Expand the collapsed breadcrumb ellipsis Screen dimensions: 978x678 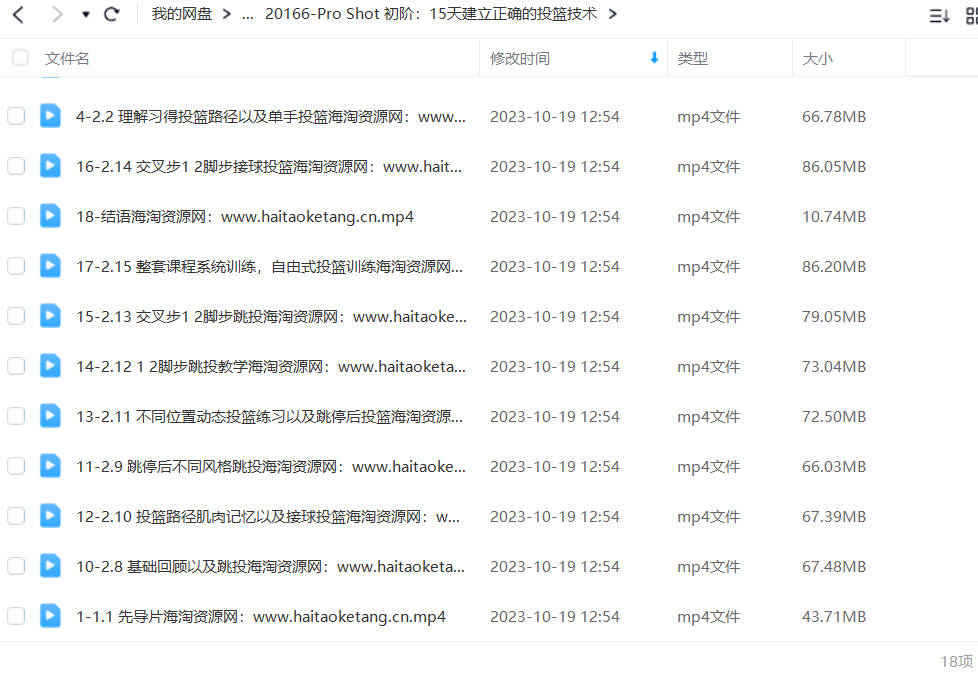pyautogui.click(x=248, y=15)
